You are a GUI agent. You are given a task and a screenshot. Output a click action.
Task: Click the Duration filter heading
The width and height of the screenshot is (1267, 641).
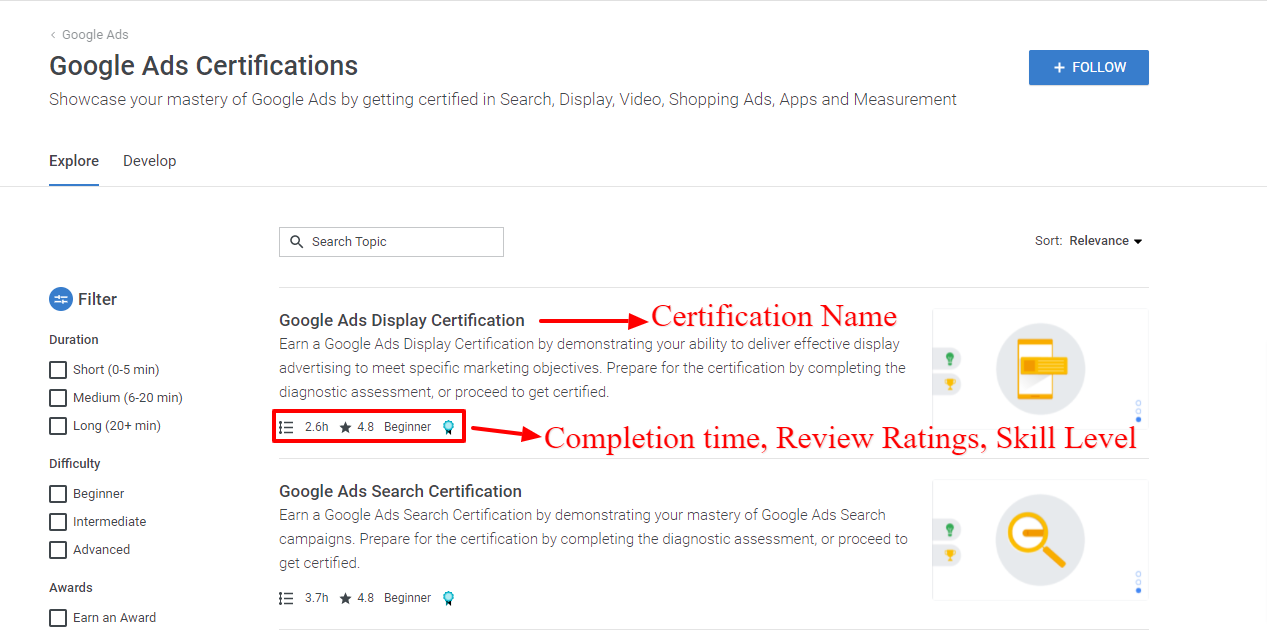(x=74, y=340)
